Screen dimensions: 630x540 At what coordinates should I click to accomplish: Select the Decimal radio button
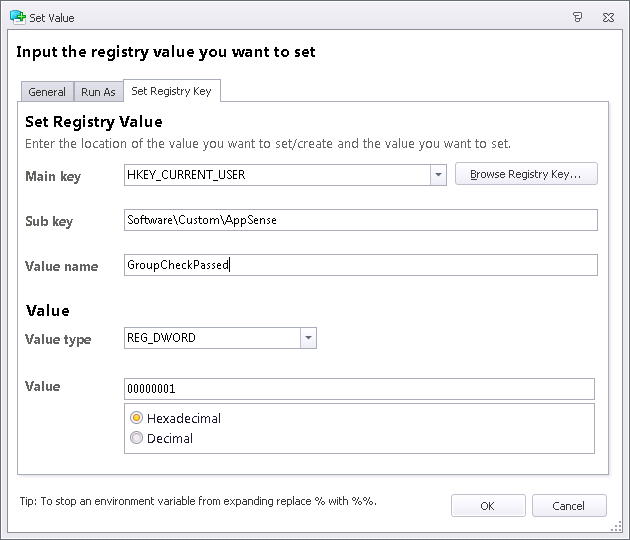pyautogui.click(x=137, y=438)
